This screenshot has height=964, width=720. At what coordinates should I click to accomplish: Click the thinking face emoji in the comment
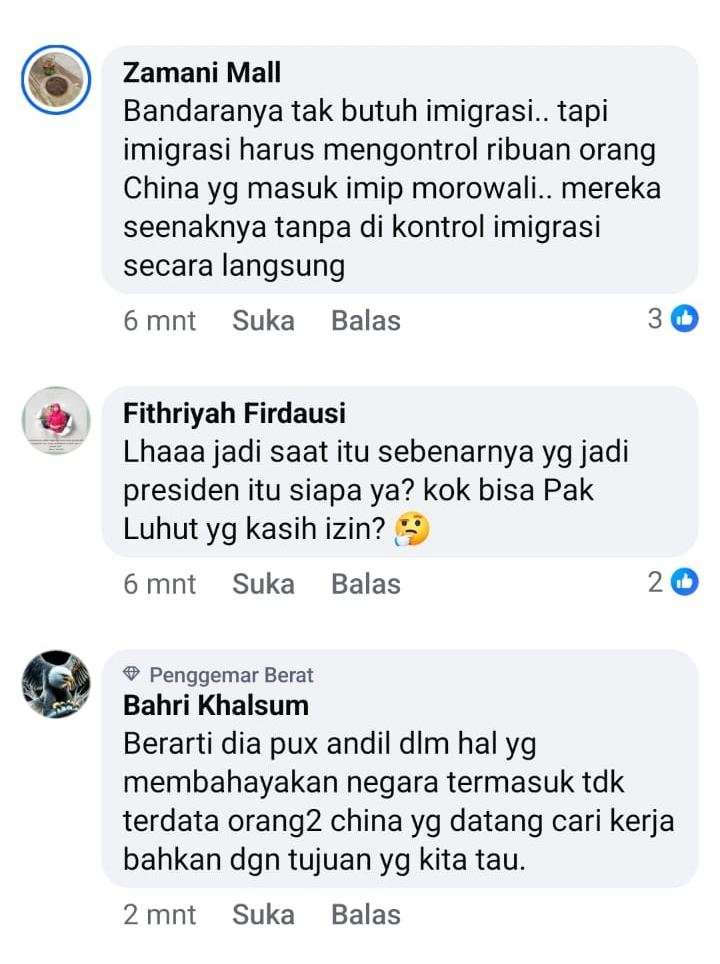(411, 529)
